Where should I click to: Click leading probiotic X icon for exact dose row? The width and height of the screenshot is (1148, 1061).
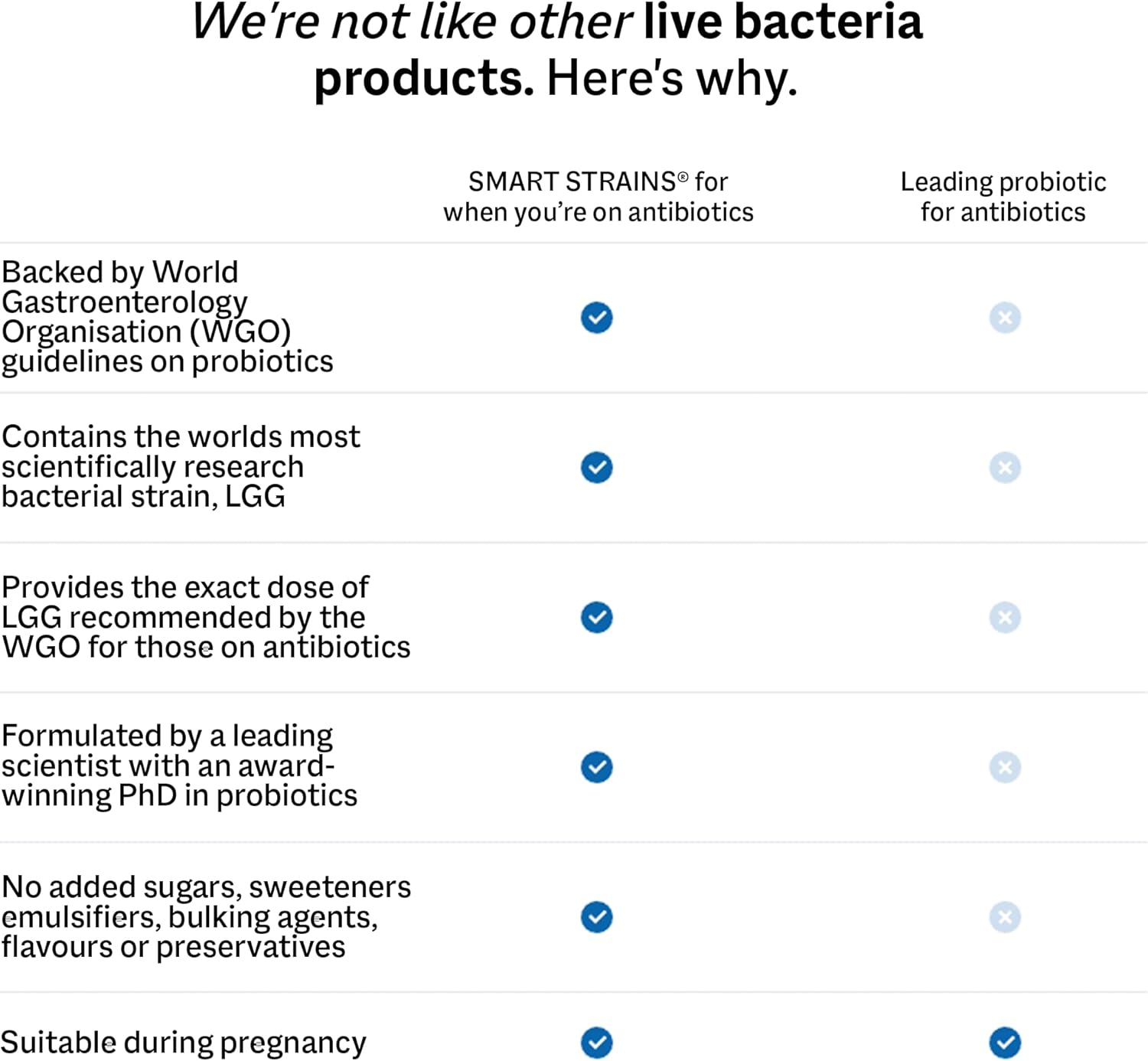click(x=1005, y=617)
